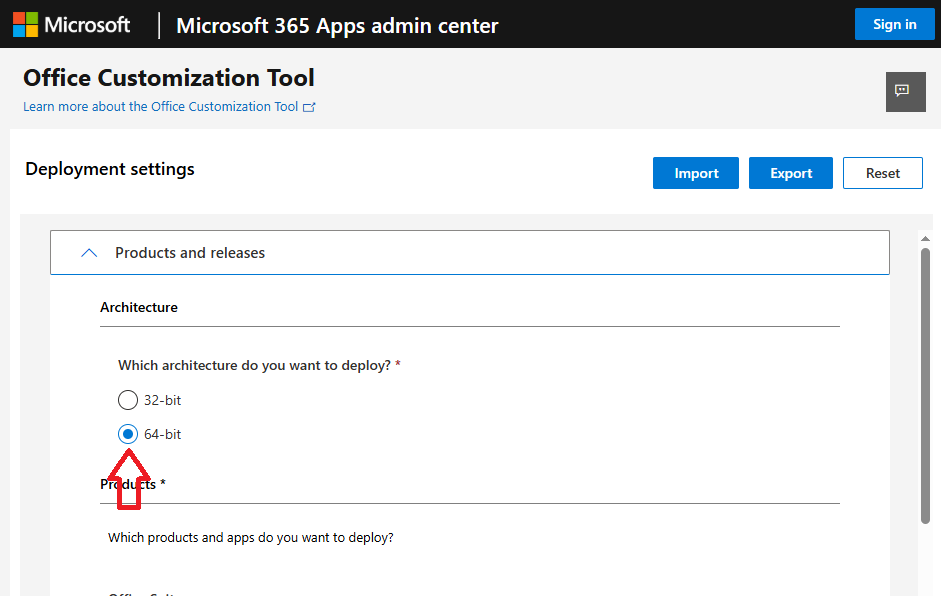Open the feedback chat icon button
Viewport: 941px width, 596px height.
pyautogui.click(x=905, y=91)
